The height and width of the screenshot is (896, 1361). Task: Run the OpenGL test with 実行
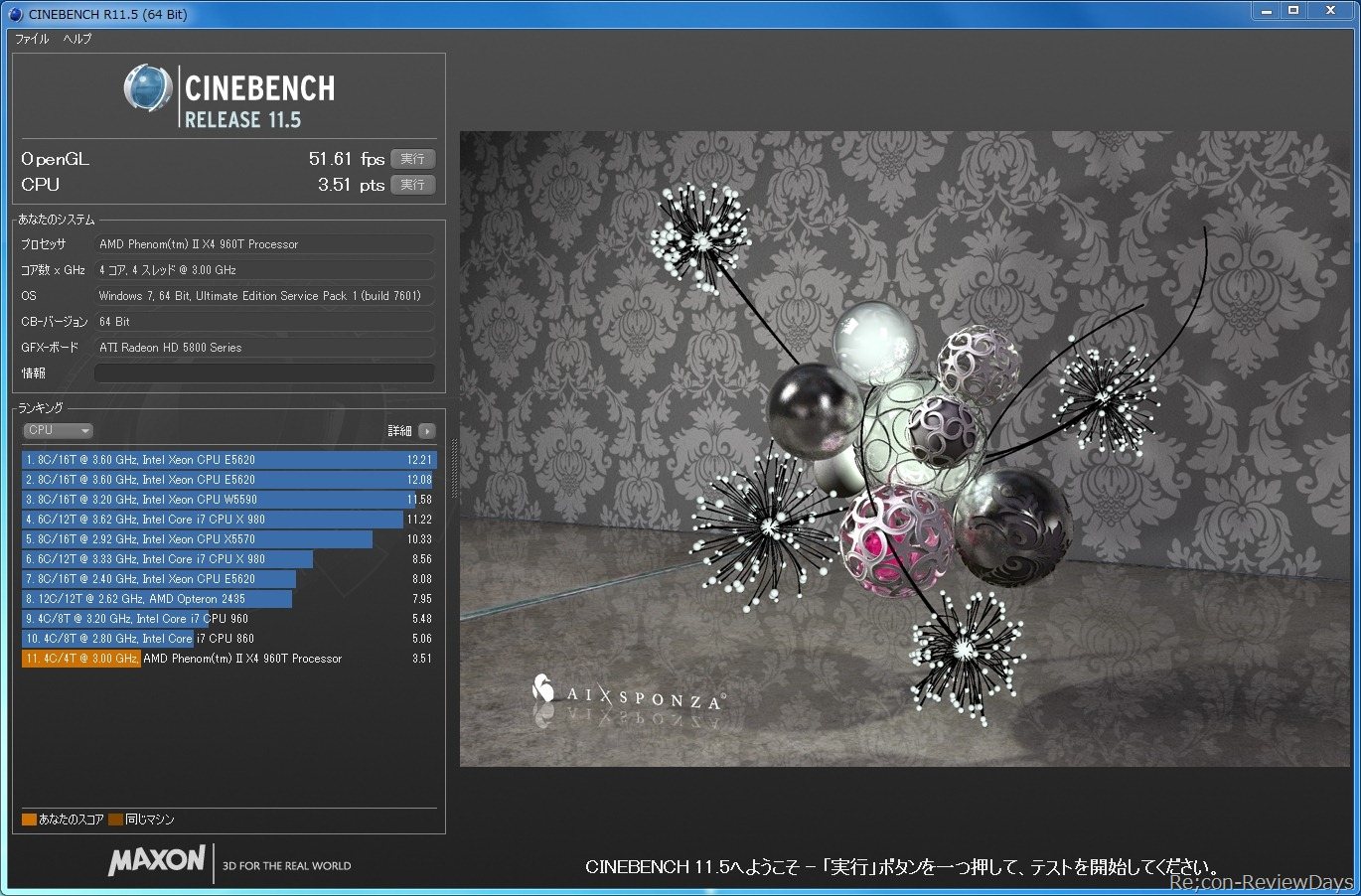(x=412, y=159)
